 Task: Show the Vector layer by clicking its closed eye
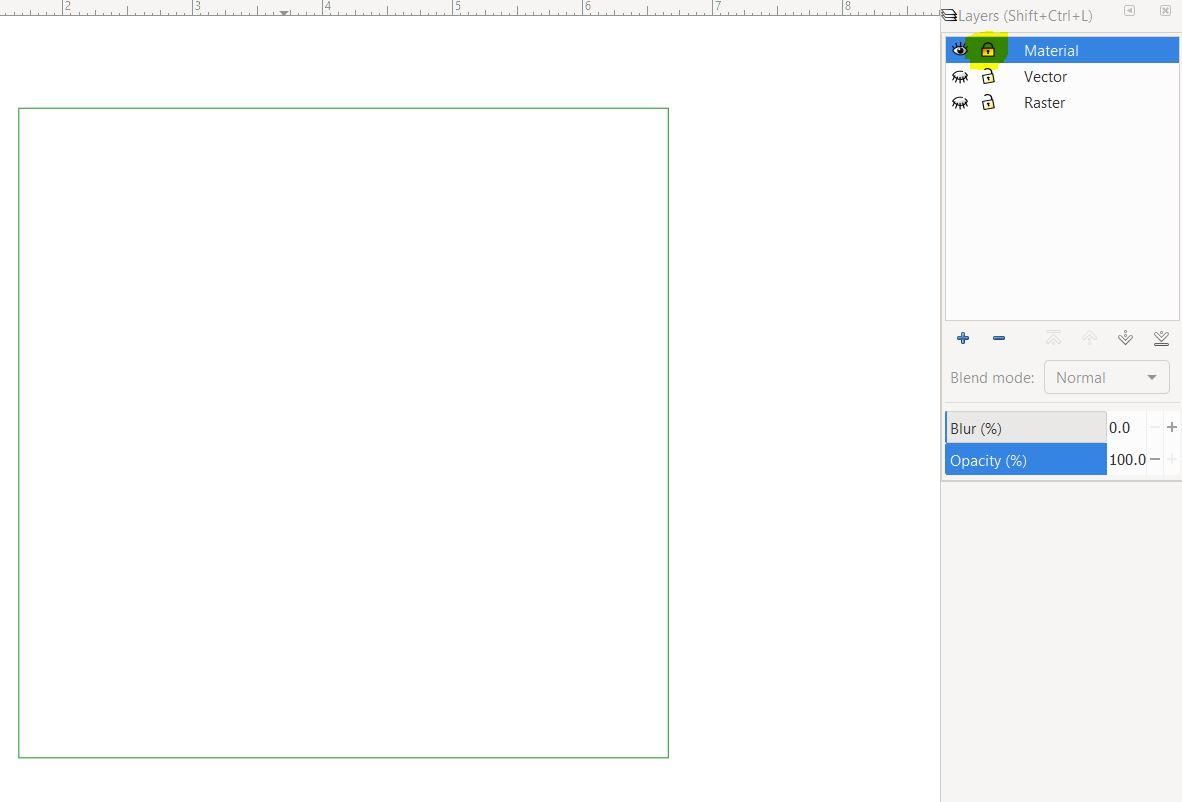pos(960,76)
